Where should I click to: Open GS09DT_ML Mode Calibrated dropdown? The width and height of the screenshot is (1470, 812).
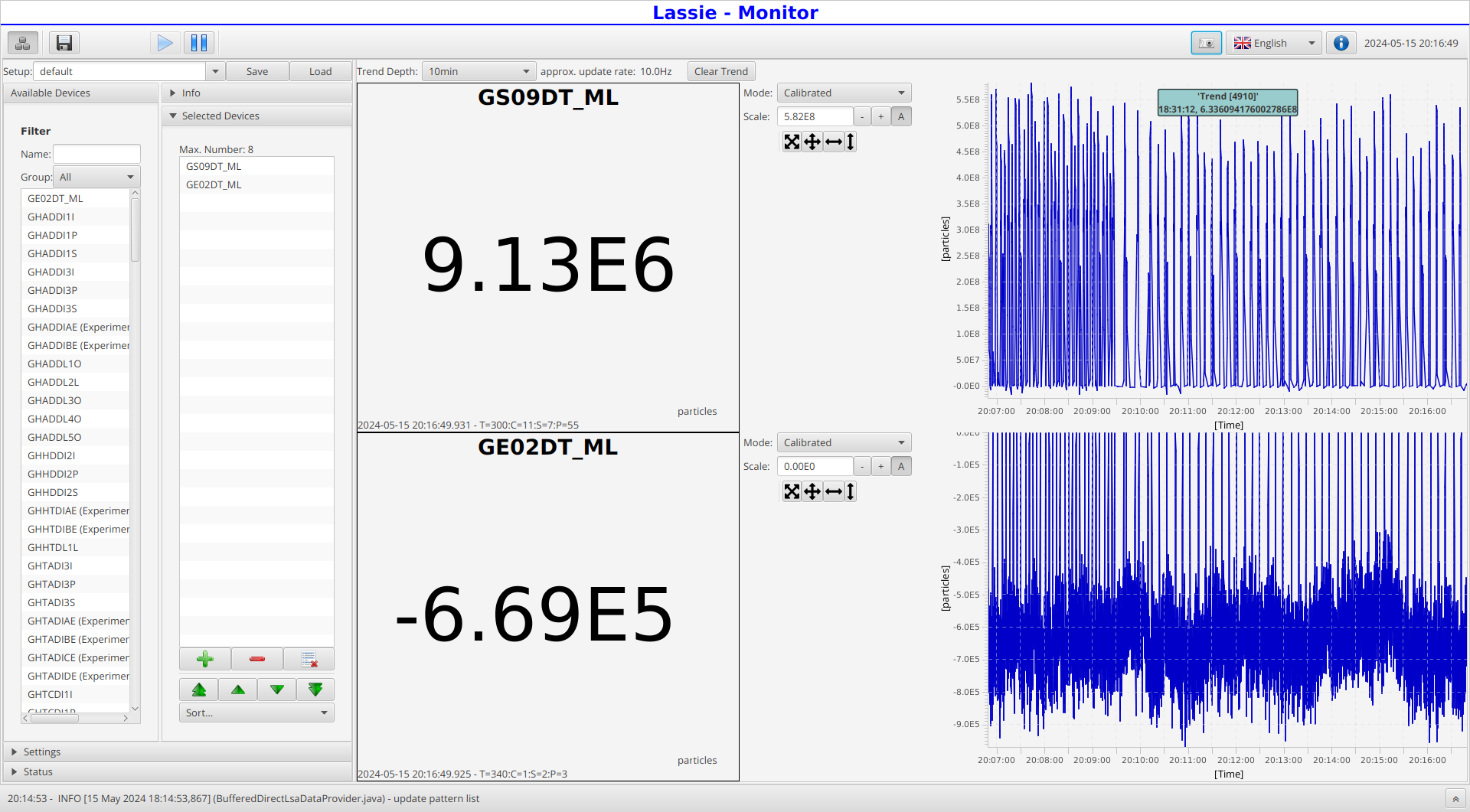coord(844,93)
